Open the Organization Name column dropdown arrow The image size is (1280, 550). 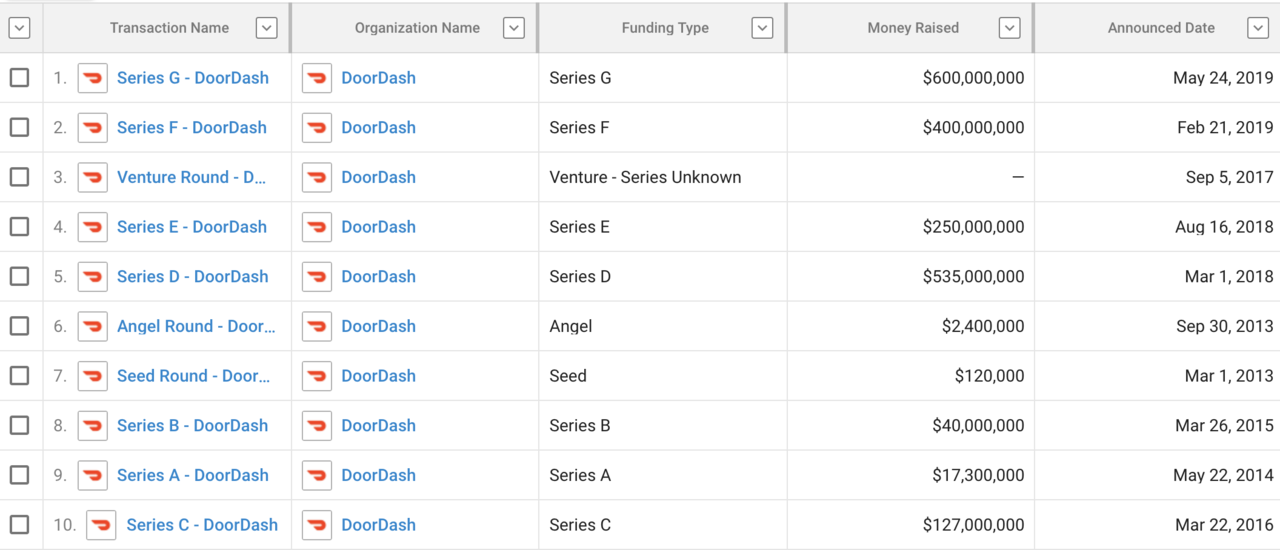(514, 28)
